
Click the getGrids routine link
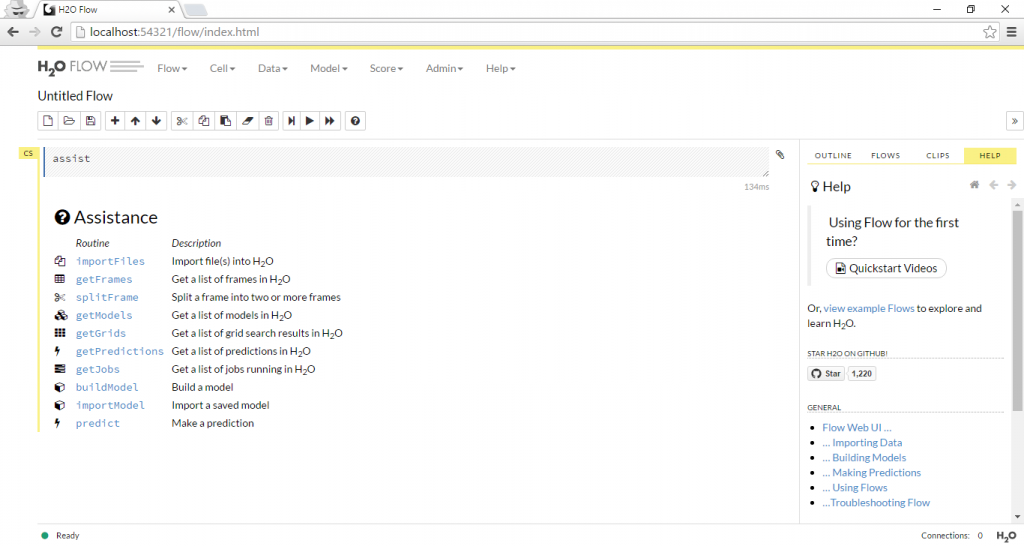[x=101, y=333]
